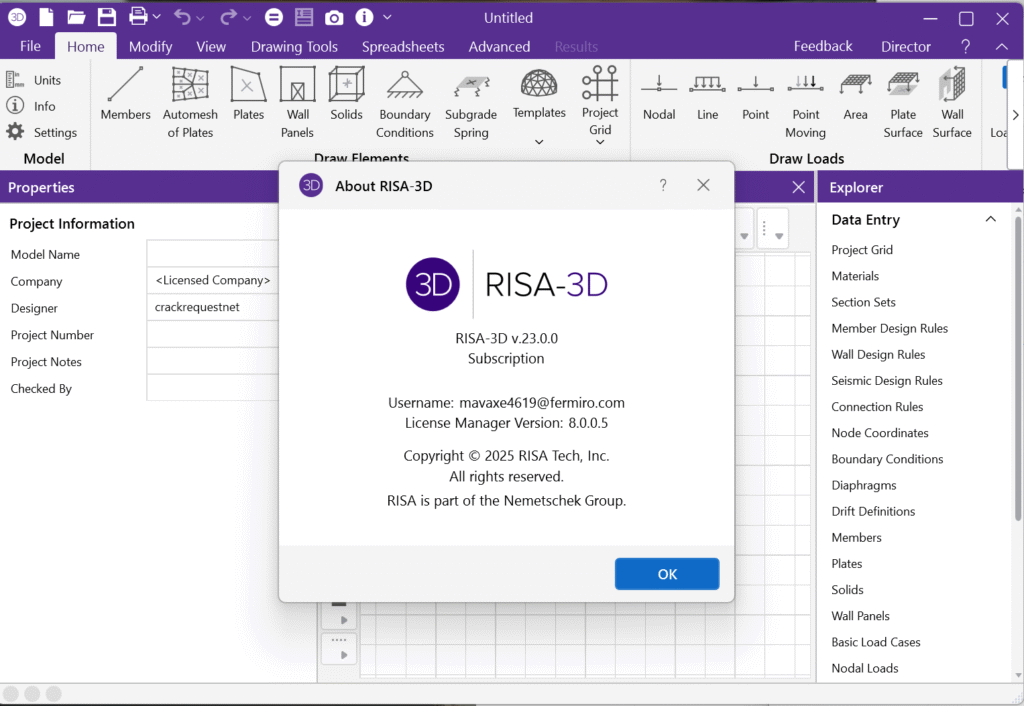Screen dimensions: 1024x706
Task: Click the About dialog help question mark
Action: coord(663,185)
